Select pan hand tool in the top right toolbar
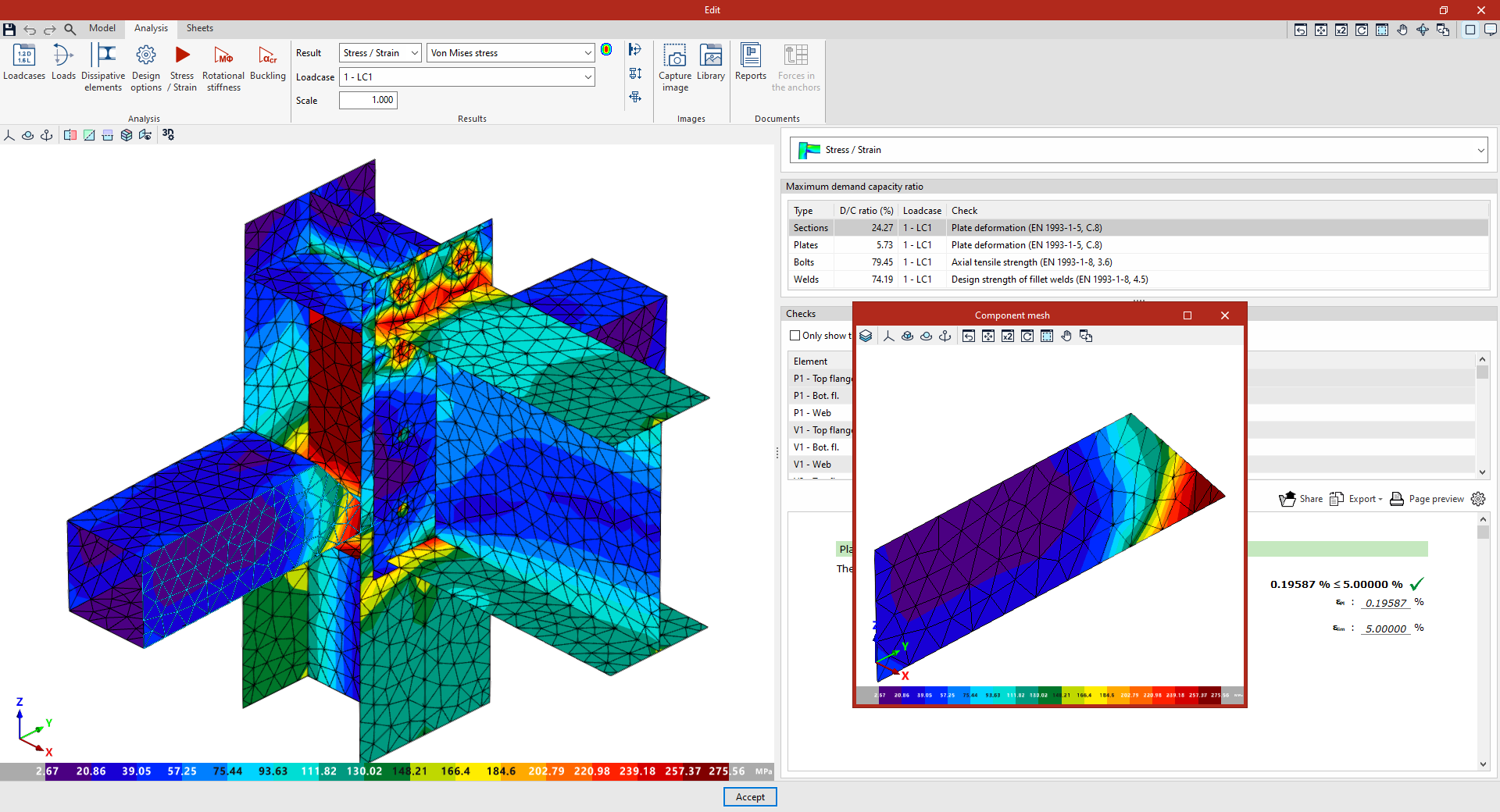1500x812 pixels. 1402,30
